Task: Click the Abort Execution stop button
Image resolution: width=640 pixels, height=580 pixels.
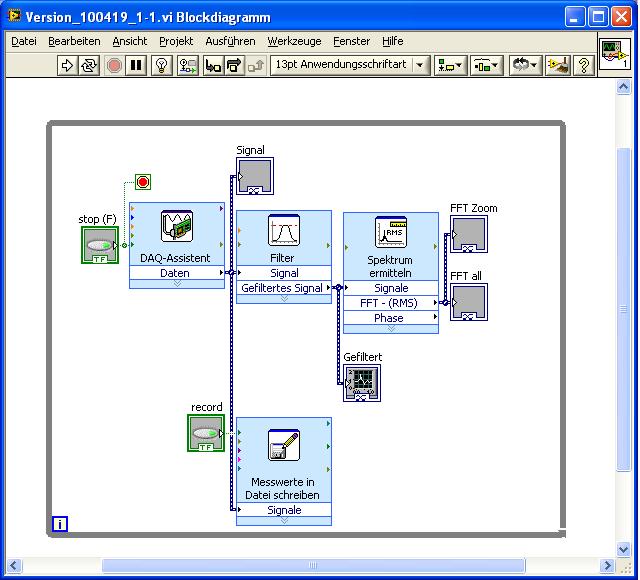Action: point(114,65)
